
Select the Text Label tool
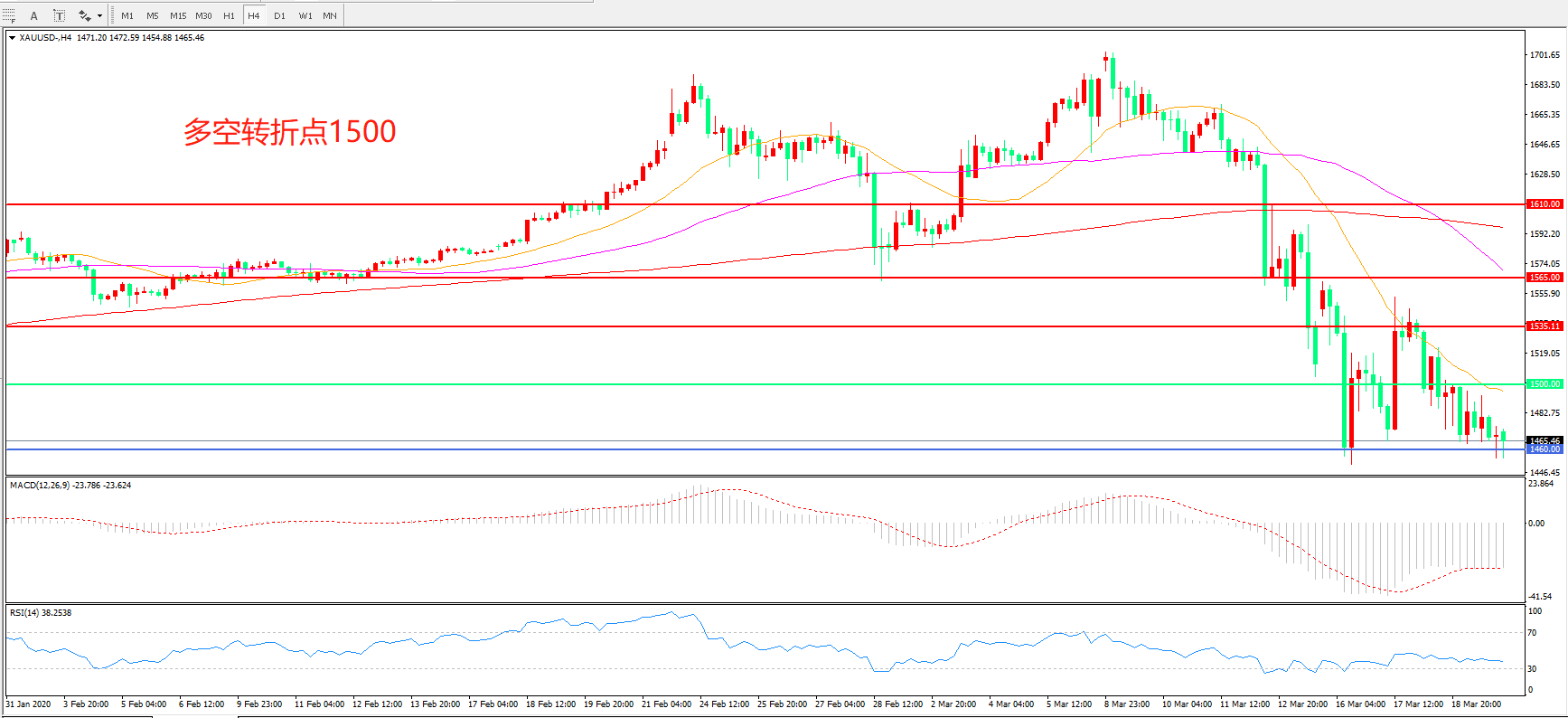click(x=59, y=15)
